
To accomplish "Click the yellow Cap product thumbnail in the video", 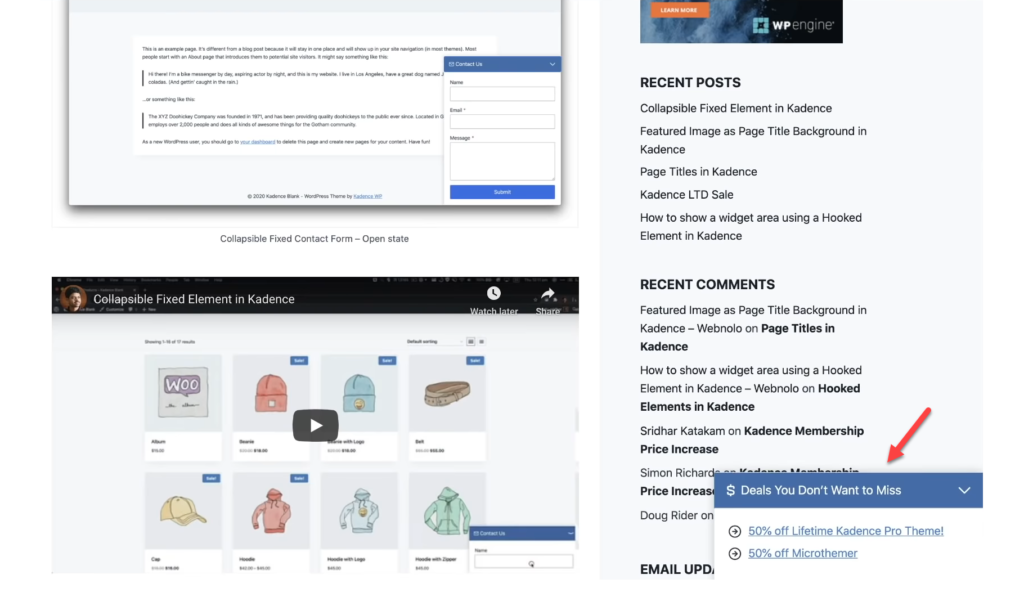I will click(183, 511).
